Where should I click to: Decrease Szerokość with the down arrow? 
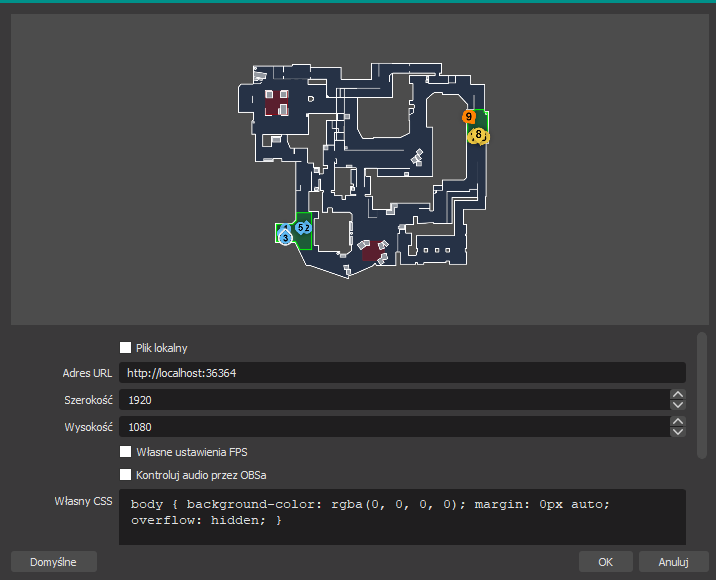click(678, 405)
